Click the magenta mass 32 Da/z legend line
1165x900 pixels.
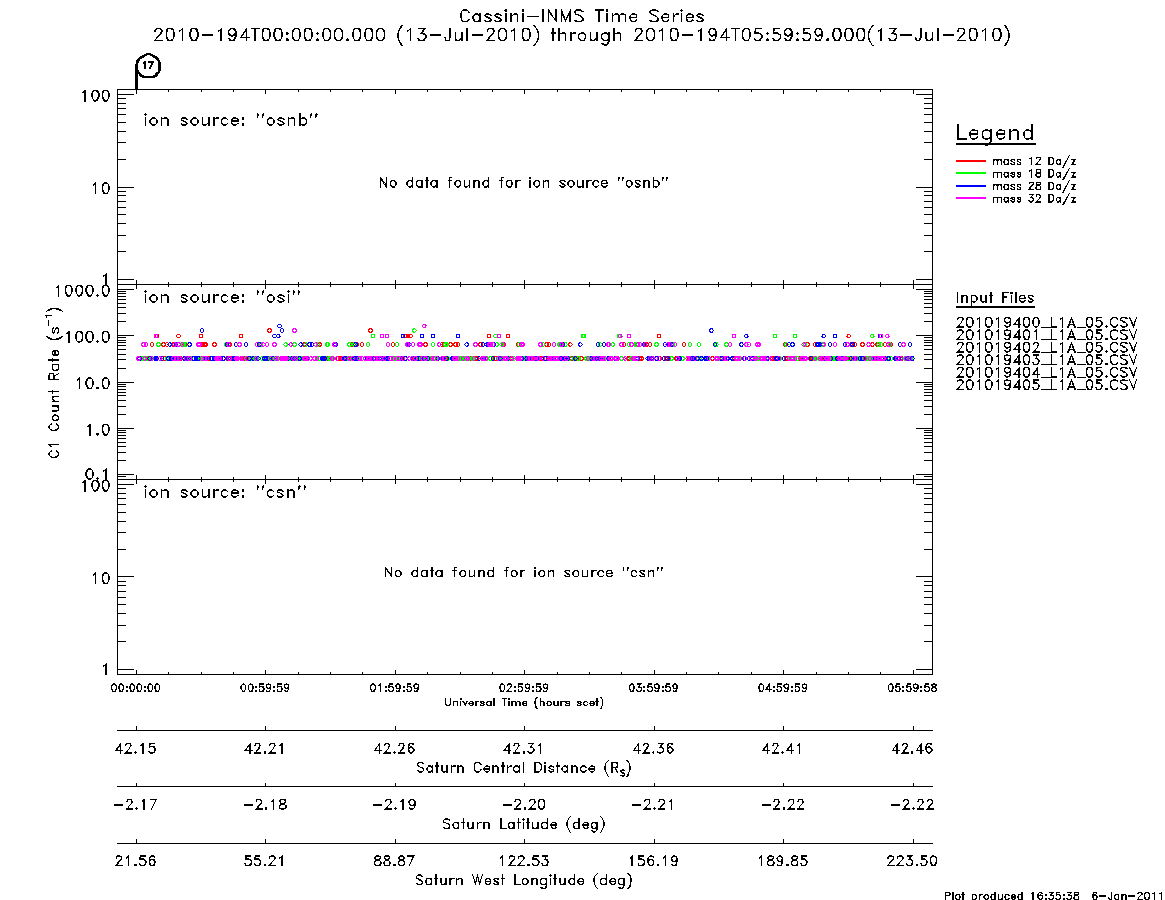[970, 198]
